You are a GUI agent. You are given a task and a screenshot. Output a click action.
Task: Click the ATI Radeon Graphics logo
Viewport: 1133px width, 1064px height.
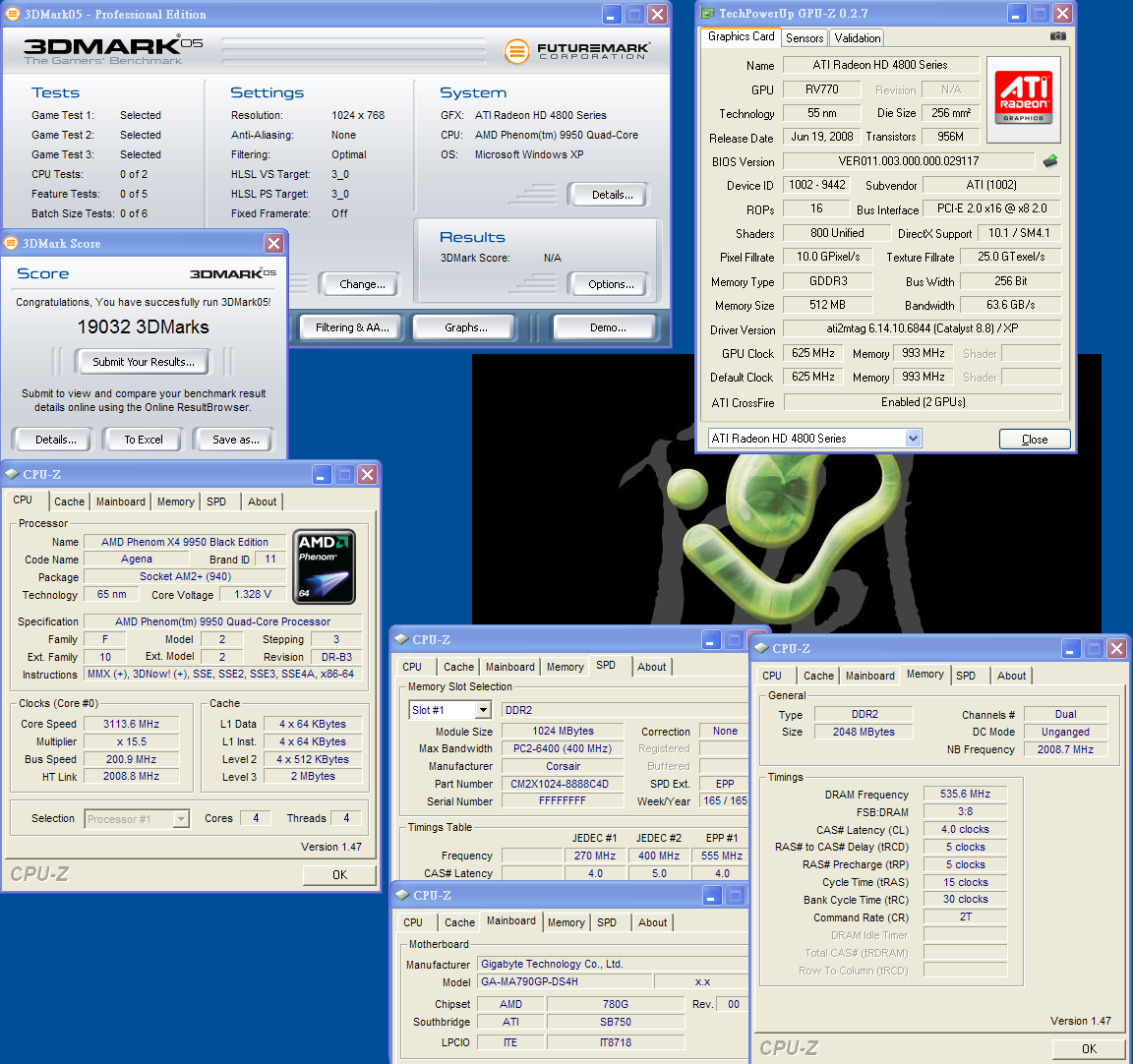click(x=1023, y=96)
